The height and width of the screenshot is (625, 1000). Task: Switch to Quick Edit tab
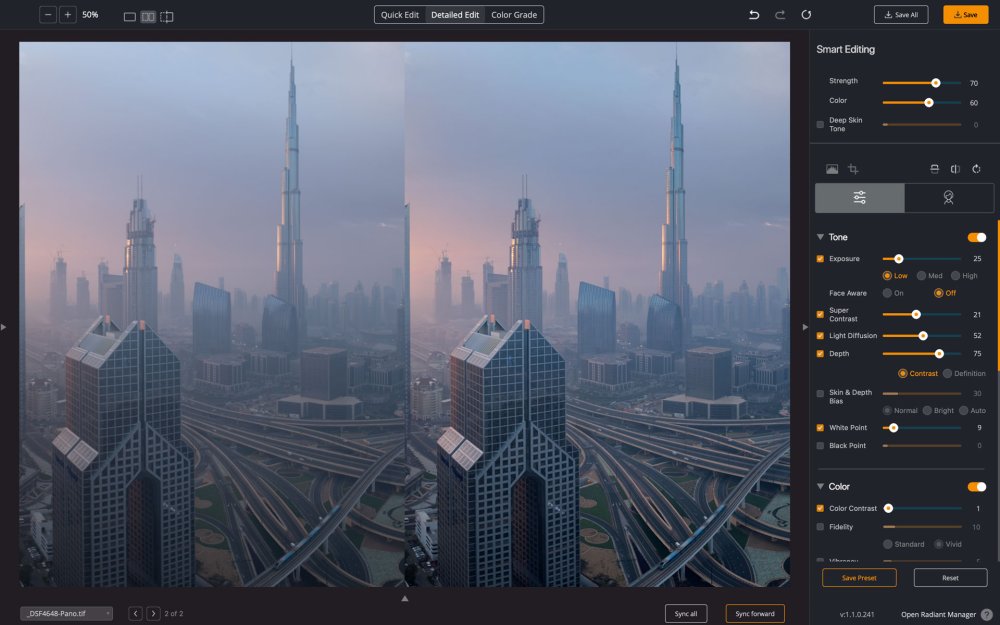coord(400,15)
